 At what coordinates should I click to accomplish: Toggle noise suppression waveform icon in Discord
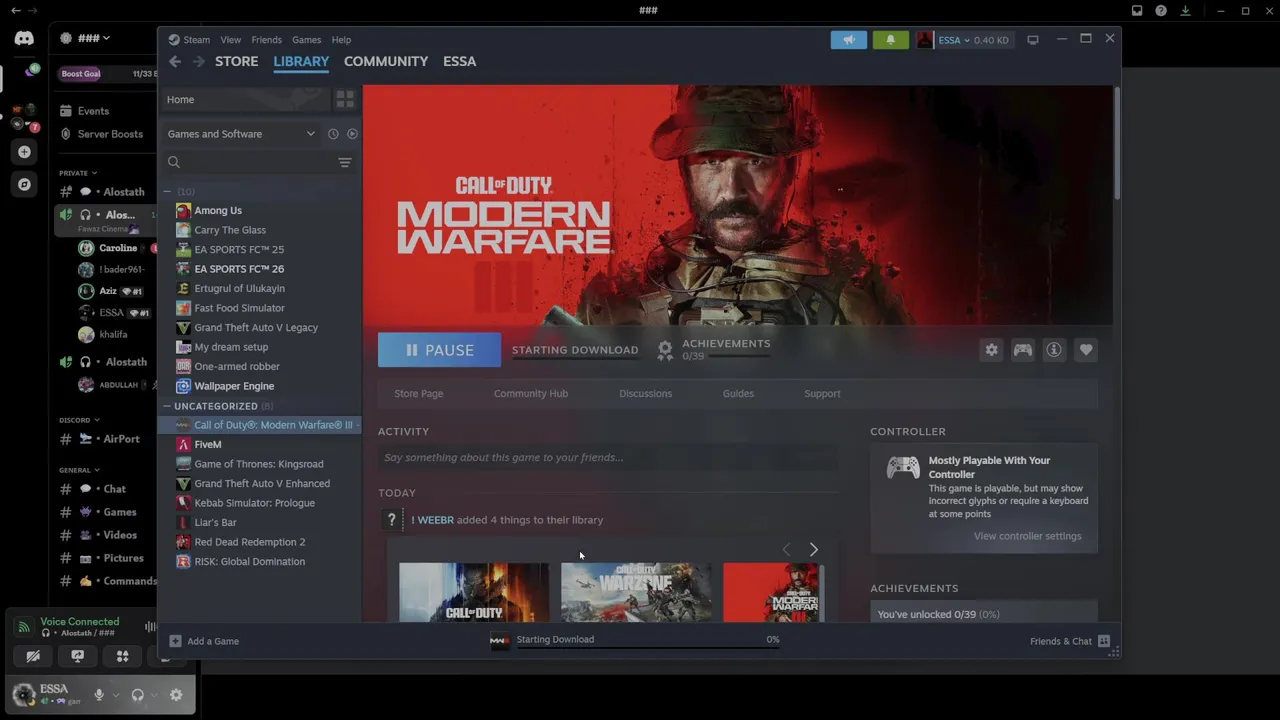point(151,627)
